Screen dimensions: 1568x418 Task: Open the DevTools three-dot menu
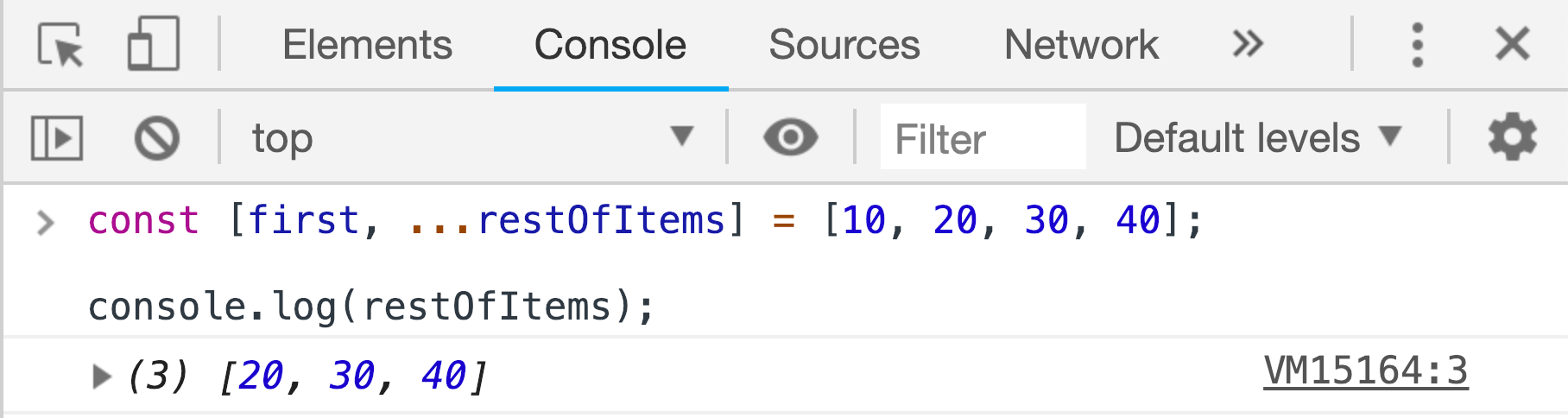(x=1417, y=44)
